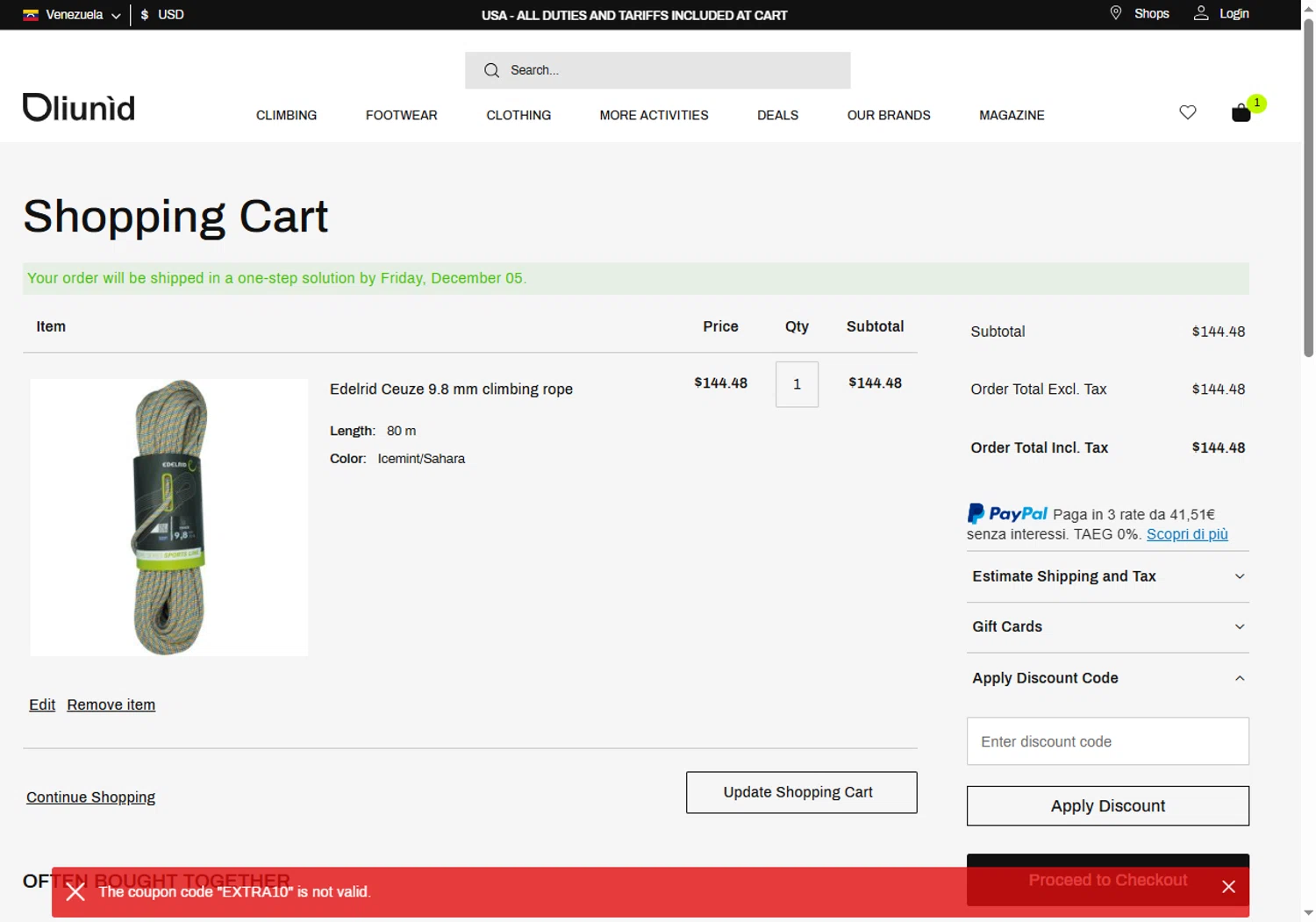Image resolution: width=1316 pixels, height=922 pixels.
Task: Click Update Shopping Cart button
Action: [801, 792]
